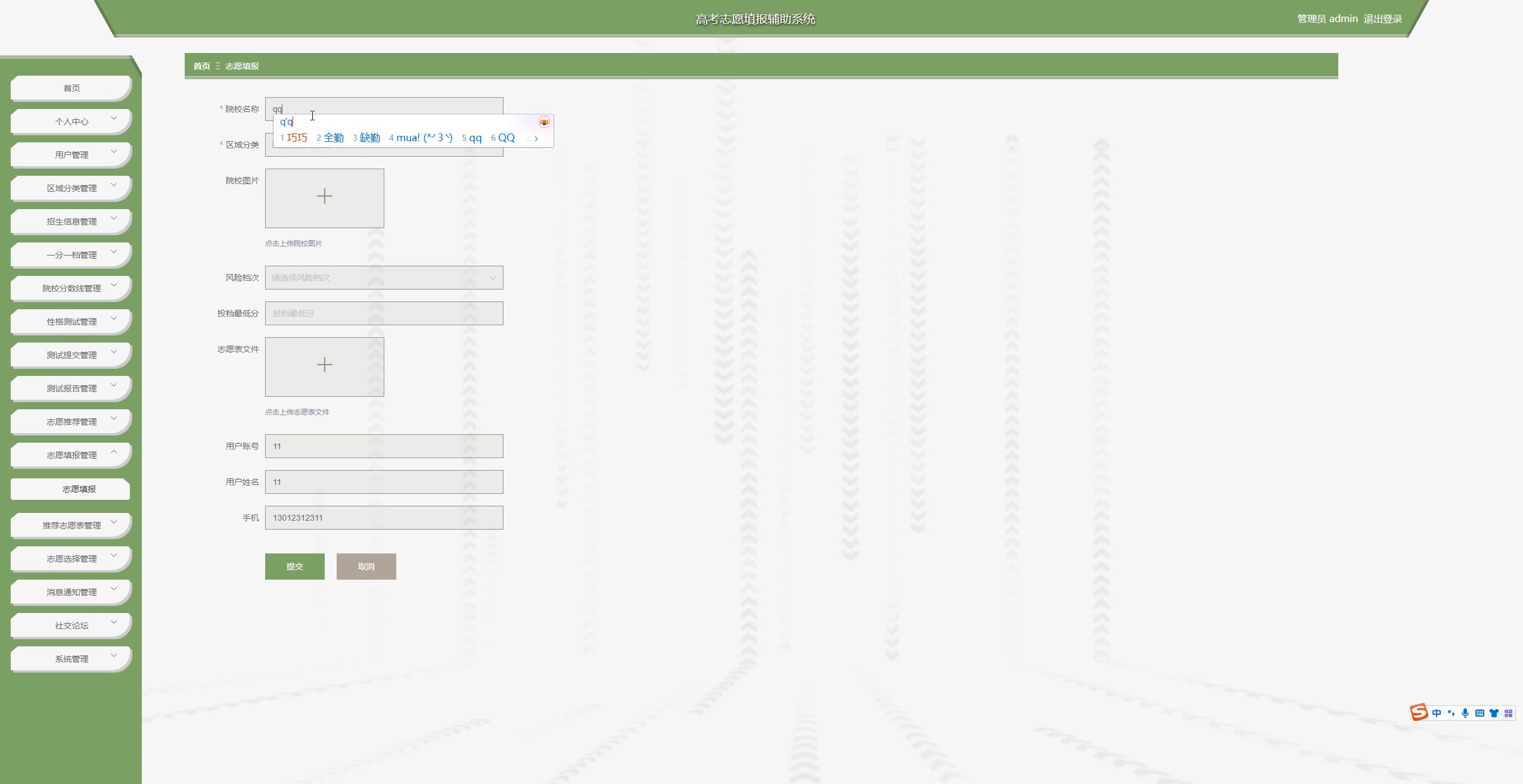Expand 推荐志愿表管理 sidebar menu

71,525
